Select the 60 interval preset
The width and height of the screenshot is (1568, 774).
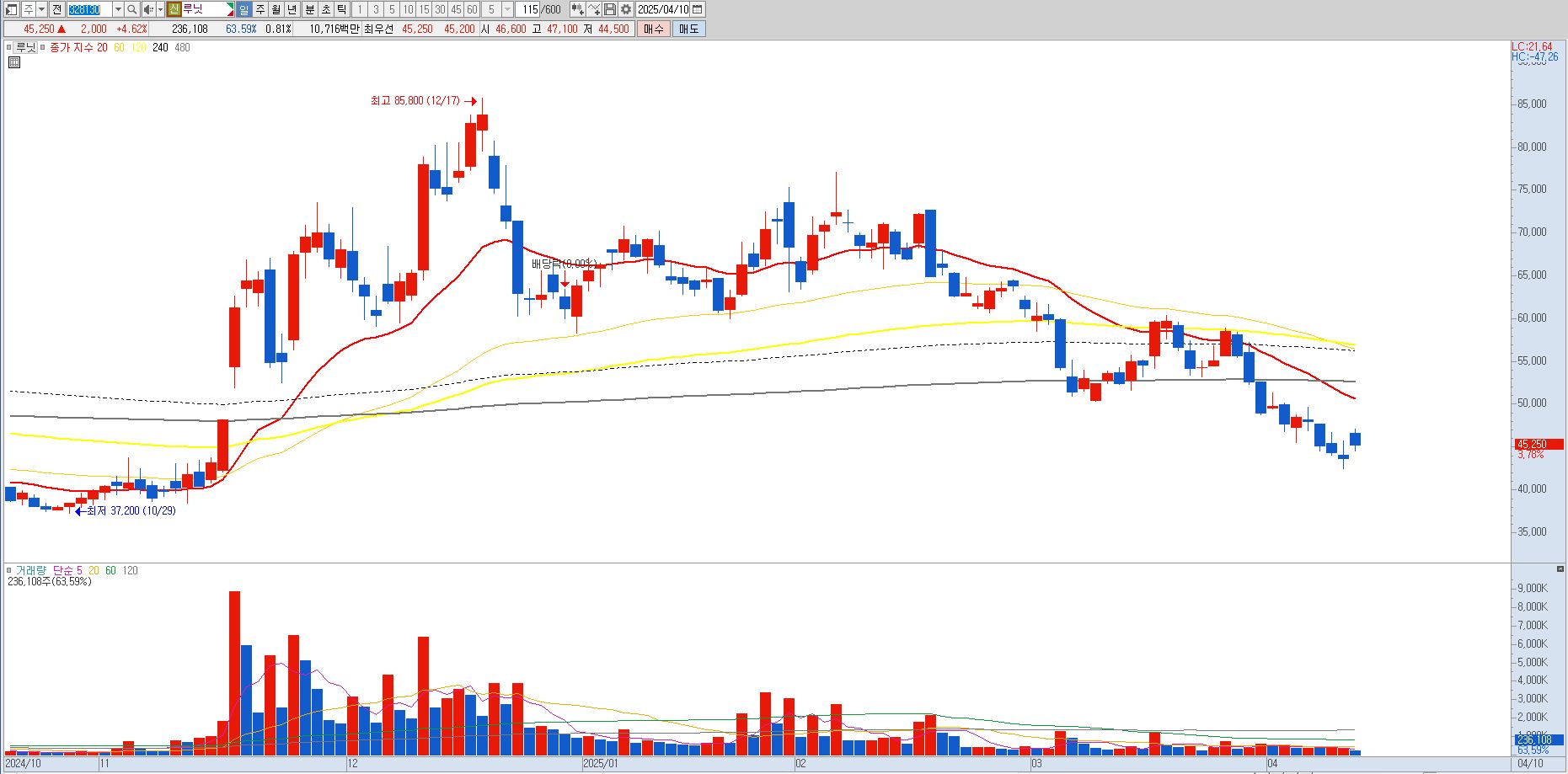click(472, 9)
